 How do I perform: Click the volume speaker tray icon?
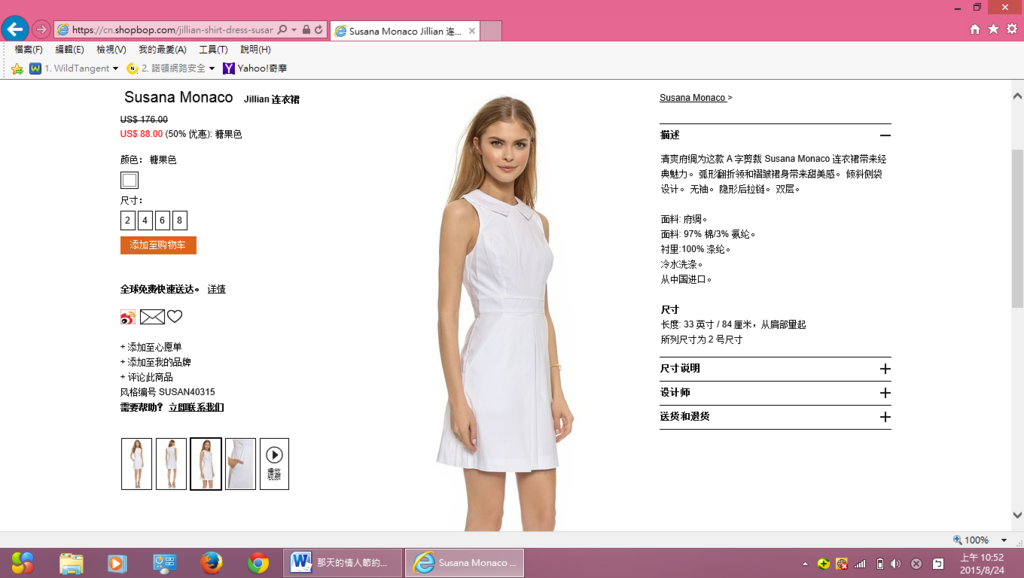pos(896,563)
